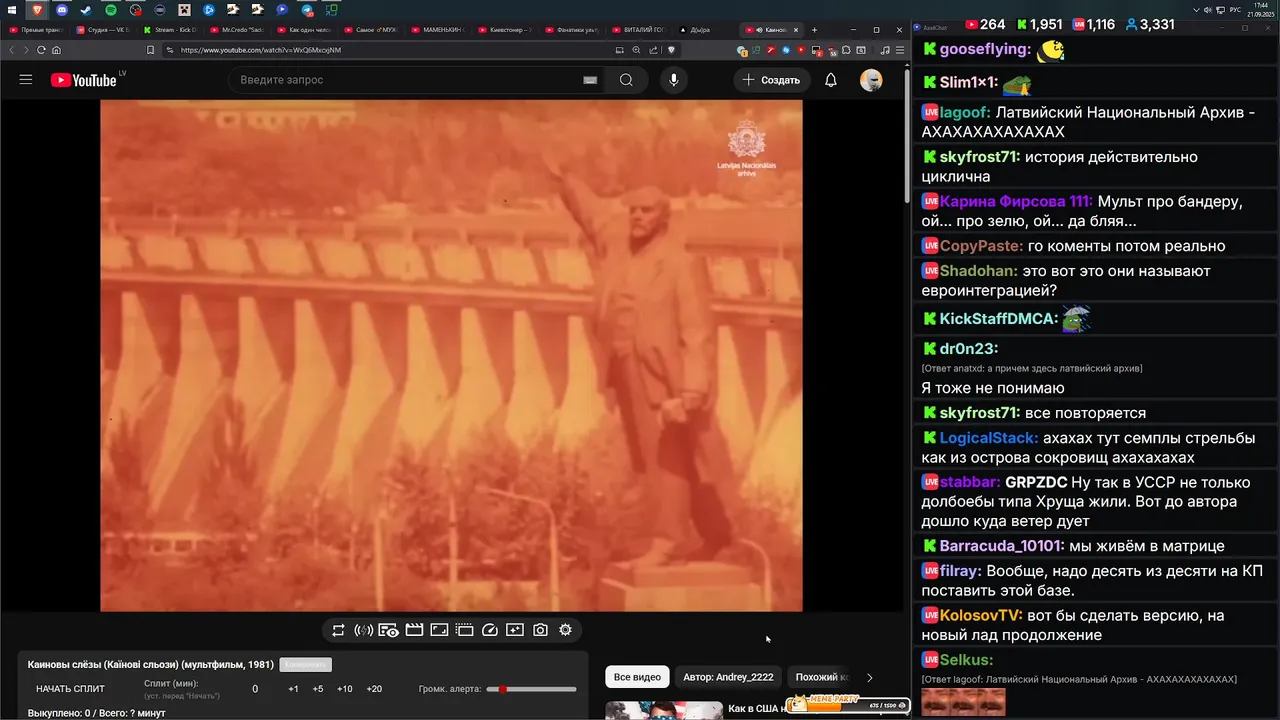Screen dimensions: 1280x720
Task: Toggle the loop video control
Action: [338, 630]
